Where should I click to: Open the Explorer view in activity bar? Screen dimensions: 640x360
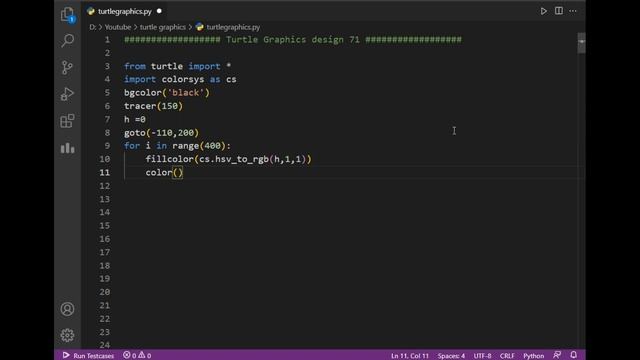67,15
